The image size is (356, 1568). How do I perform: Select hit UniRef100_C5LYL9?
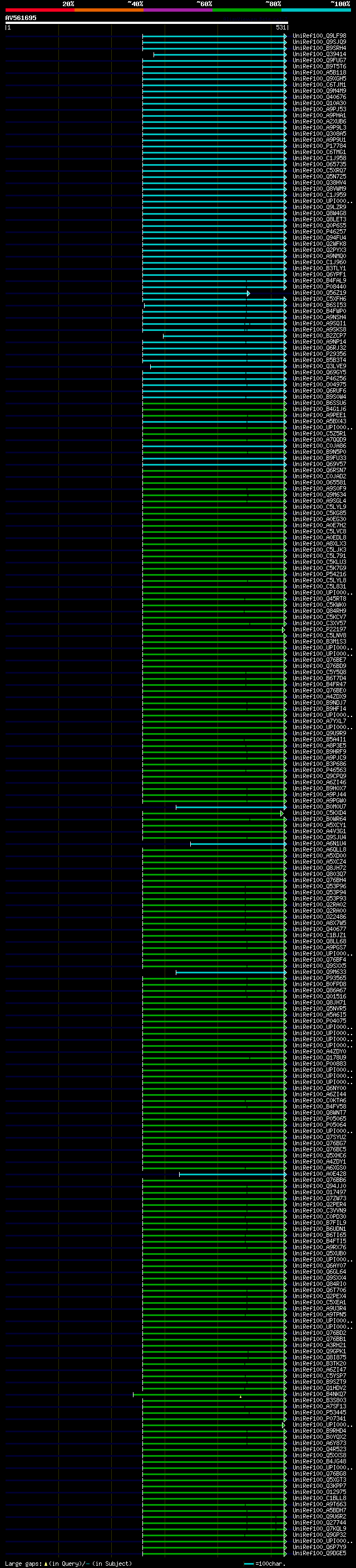[319, 507]
